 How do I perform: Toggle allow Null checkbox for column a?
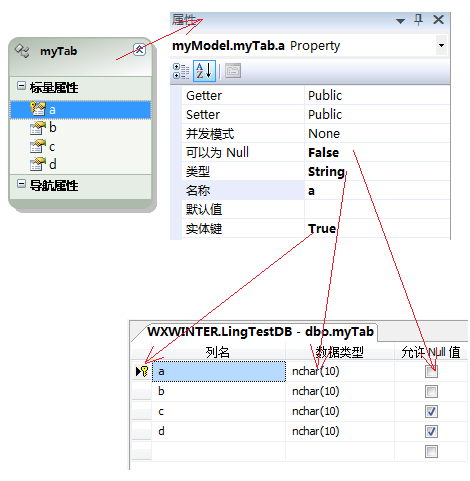(x=431, y=372)
